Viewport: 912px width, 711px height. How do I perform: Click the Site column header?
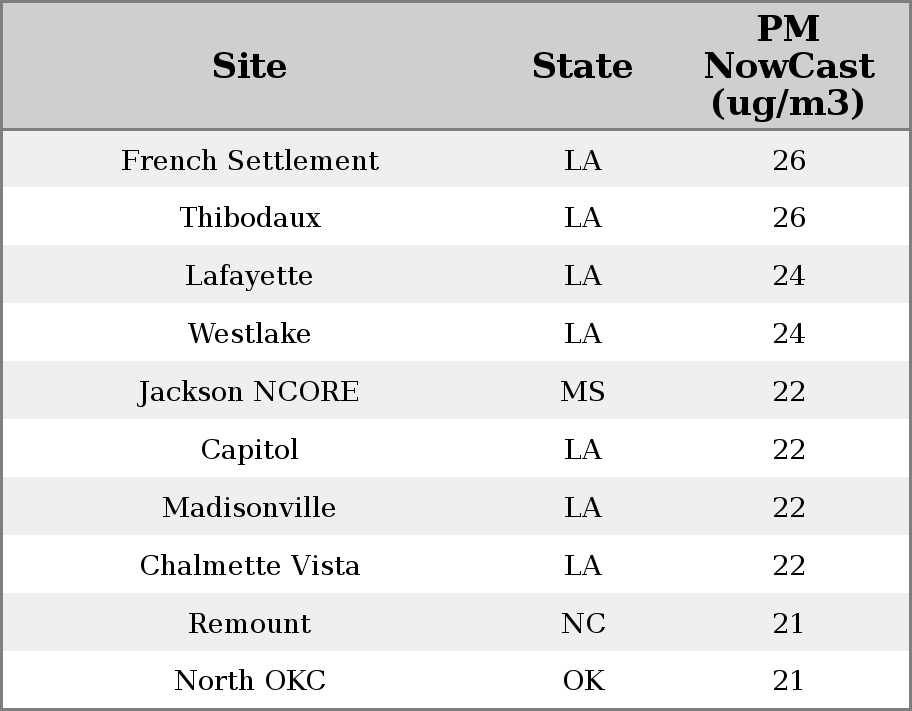[x=250, y=66]
